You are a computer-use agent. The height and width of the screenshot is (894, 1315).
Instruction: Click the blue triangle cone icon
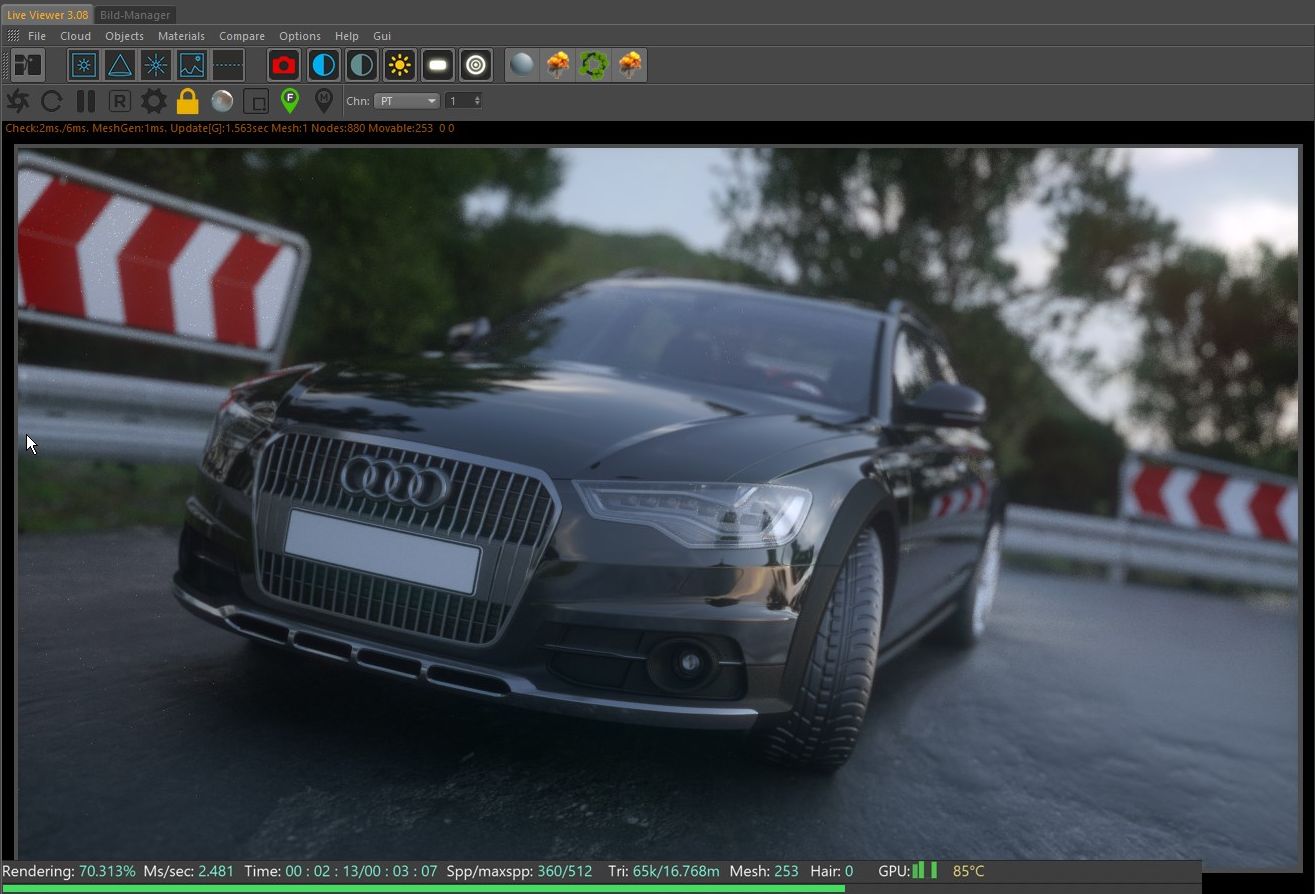pyautogui.click(x=120, y=66)
